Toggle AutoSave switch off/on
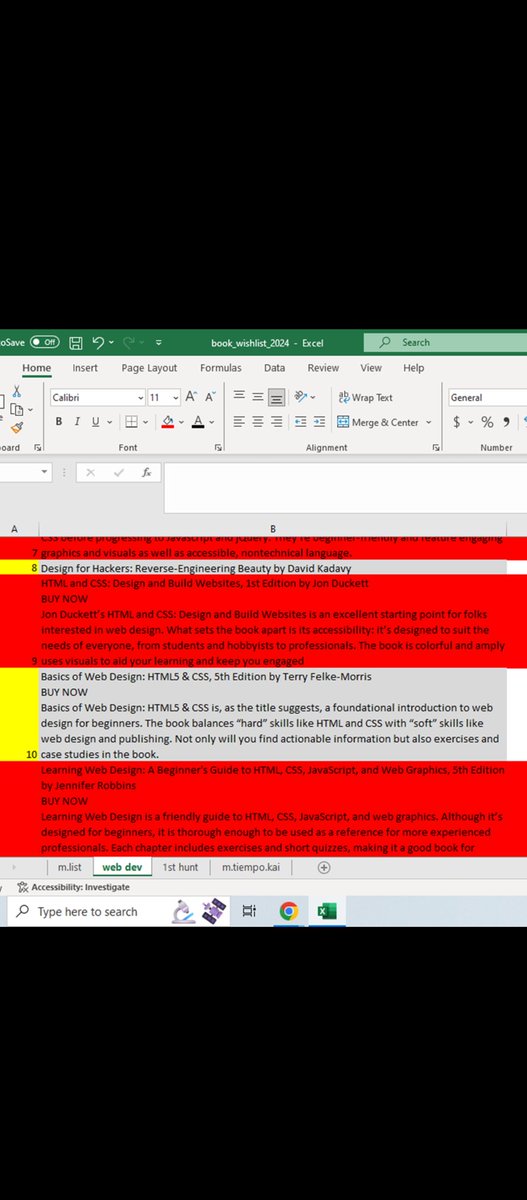The width and height of the screenshot is (527, 1200). [x=43, y=342]
